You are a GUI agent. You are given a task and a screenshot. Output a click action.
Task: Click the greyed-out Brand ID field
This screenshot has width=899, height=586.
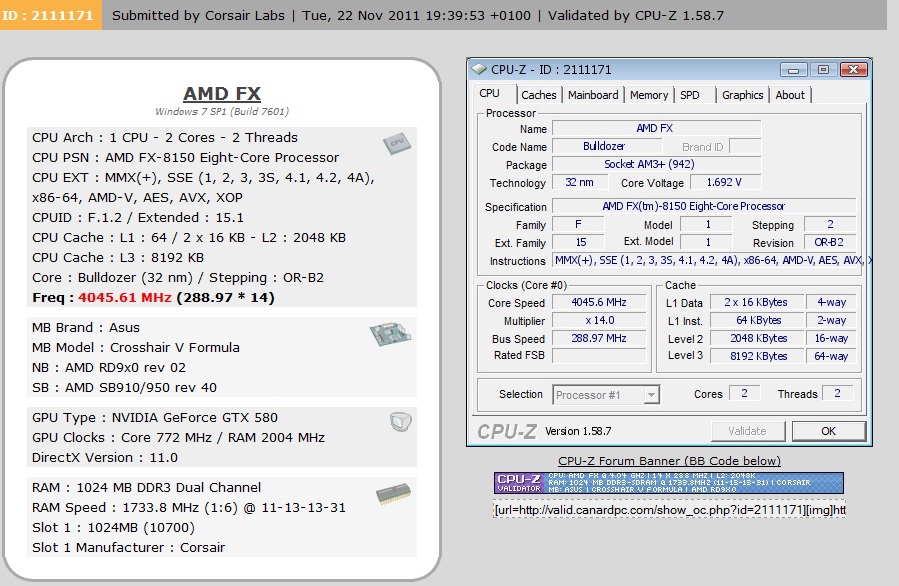(745, 146)
